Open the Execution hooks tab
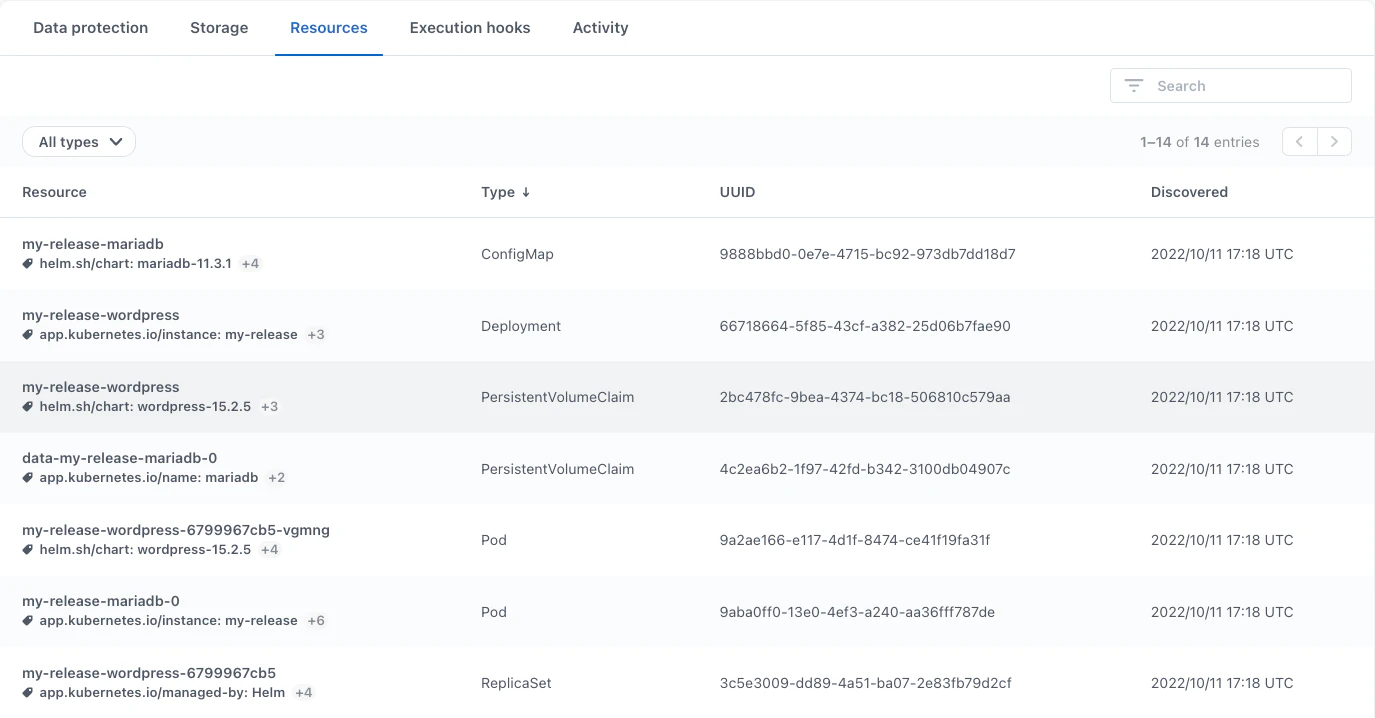The width and height of the screenshot is (1375, 718). pyautogui.click(x=470, y=28)
